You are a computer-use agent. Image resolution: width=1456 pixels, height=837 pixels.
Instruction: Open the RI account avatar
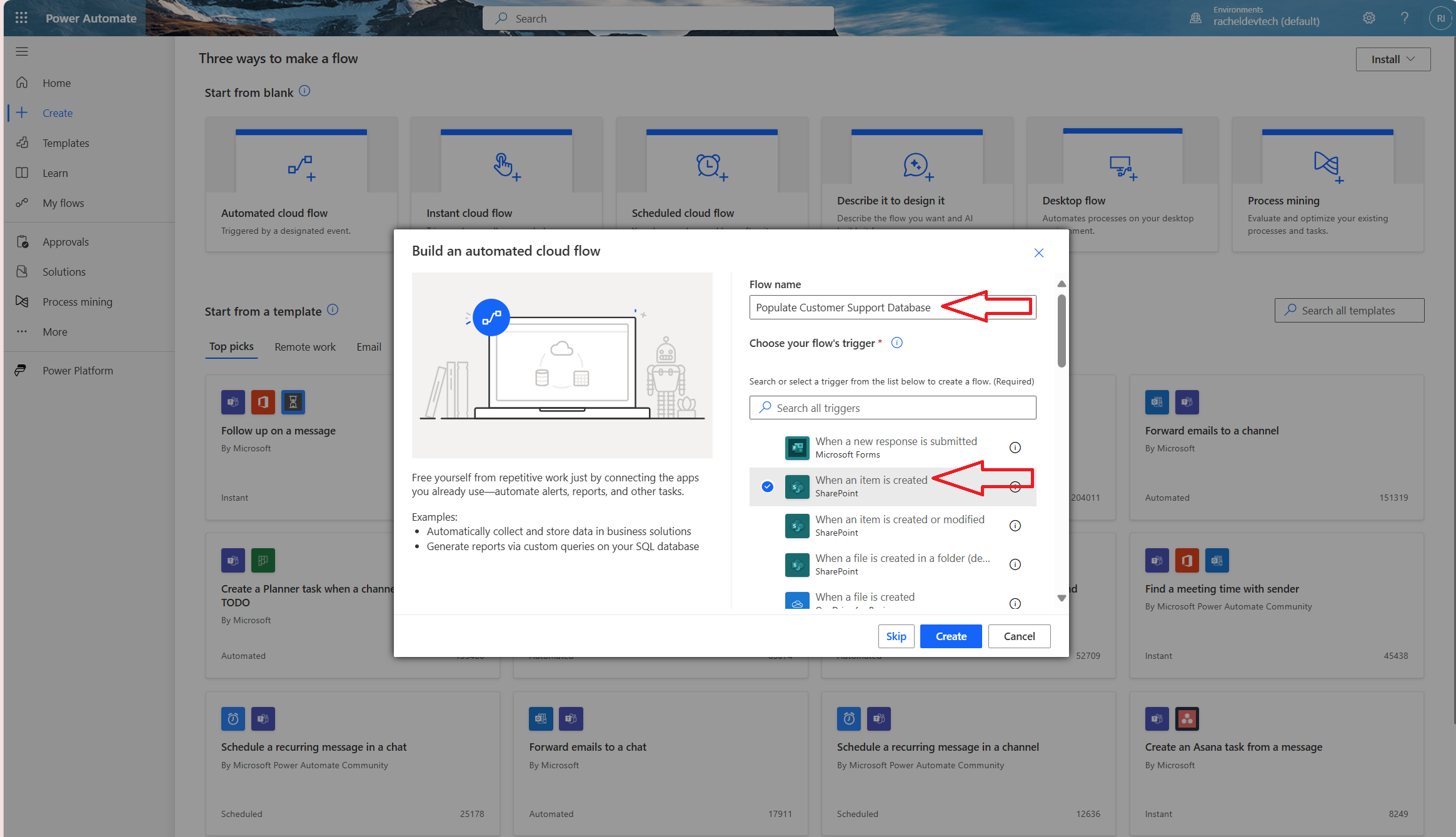tap(1440, 18)
